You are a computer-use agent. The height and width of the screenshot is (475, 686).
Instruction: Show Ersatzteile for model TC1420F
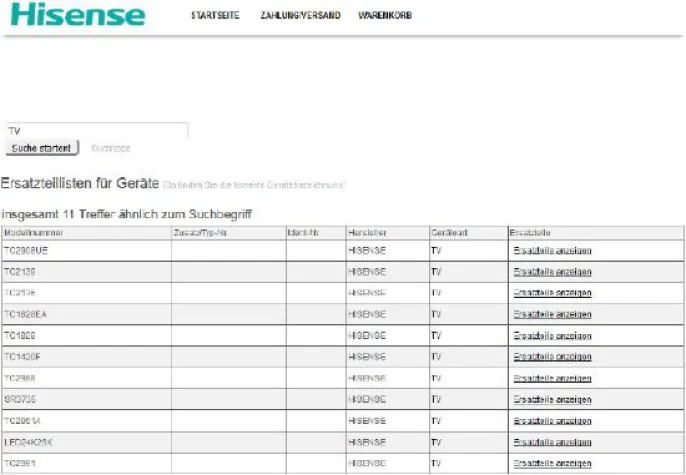[552, 357]
